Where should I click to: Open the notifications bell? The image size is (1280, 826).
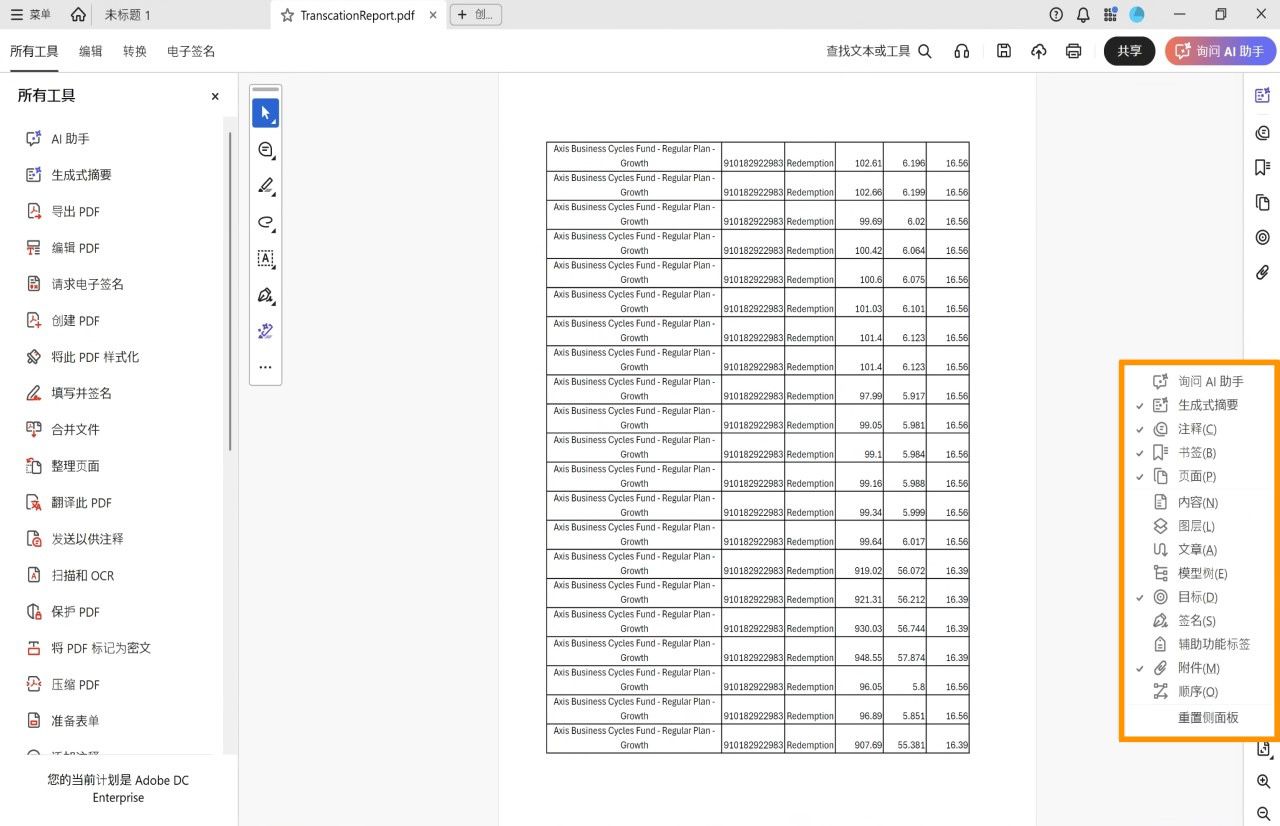[1083, 15]
